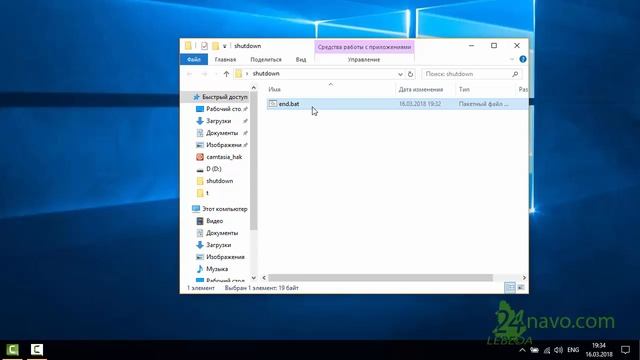Image resolution: width=640 pixels, height=360 pixels.
Task: Open the Видео folder
Action: (x=214, y=221)
